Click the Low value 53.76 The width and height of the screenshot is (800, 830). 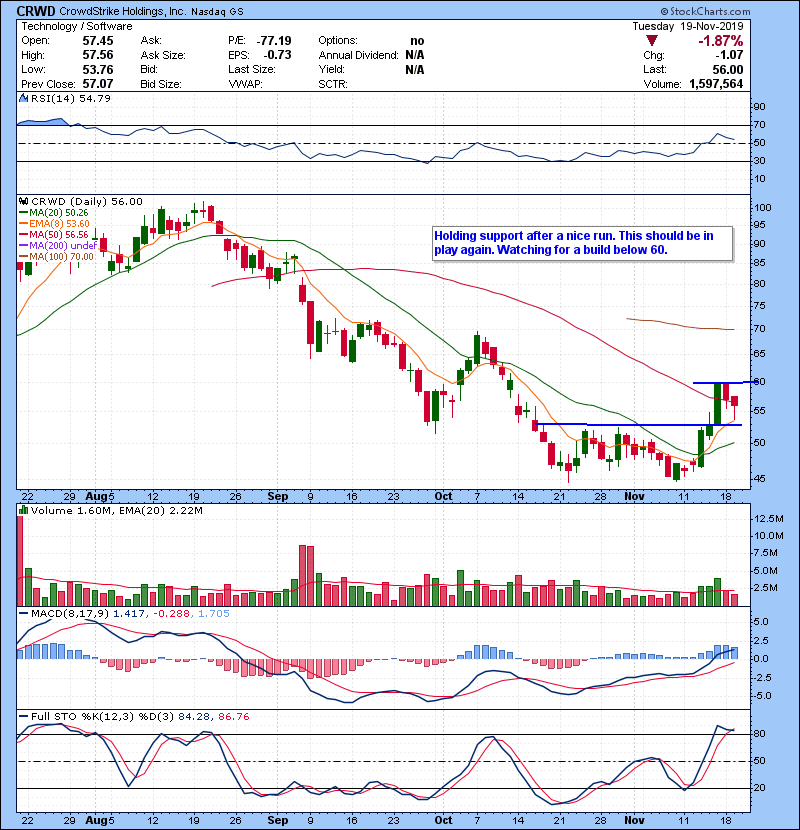pyautogui.click(x=98, y=69)
